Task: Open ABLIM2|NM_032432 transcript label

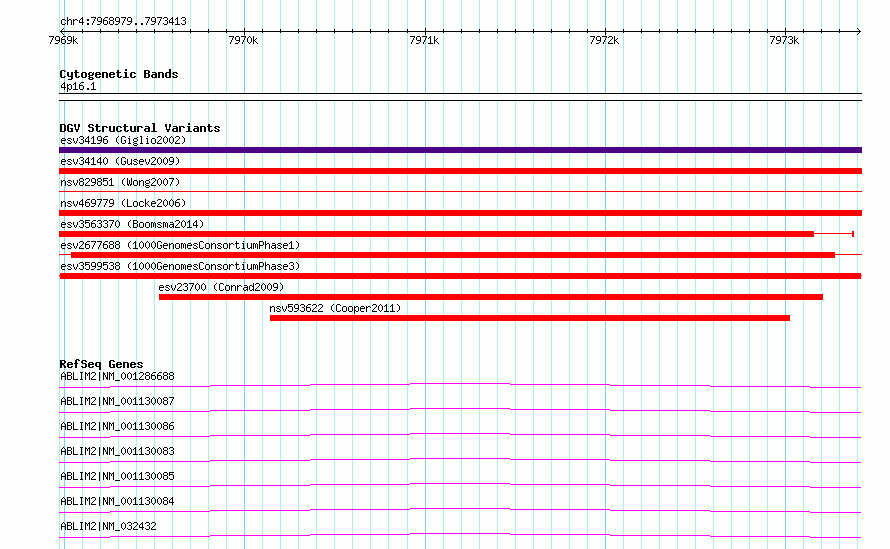Action: 108,526
